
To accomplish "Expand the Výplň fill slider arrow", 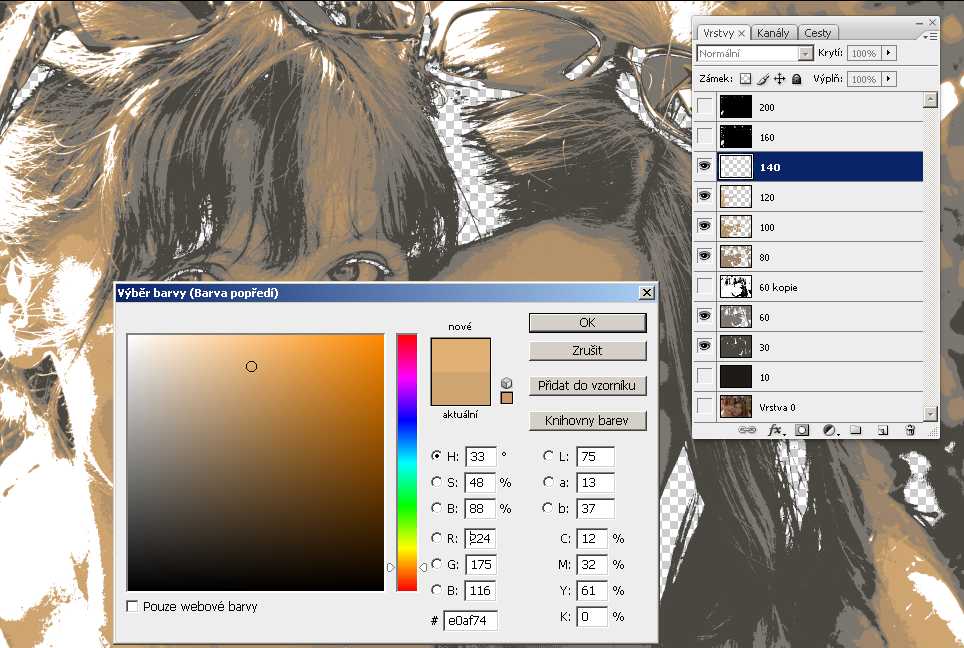I will point(889,79).
